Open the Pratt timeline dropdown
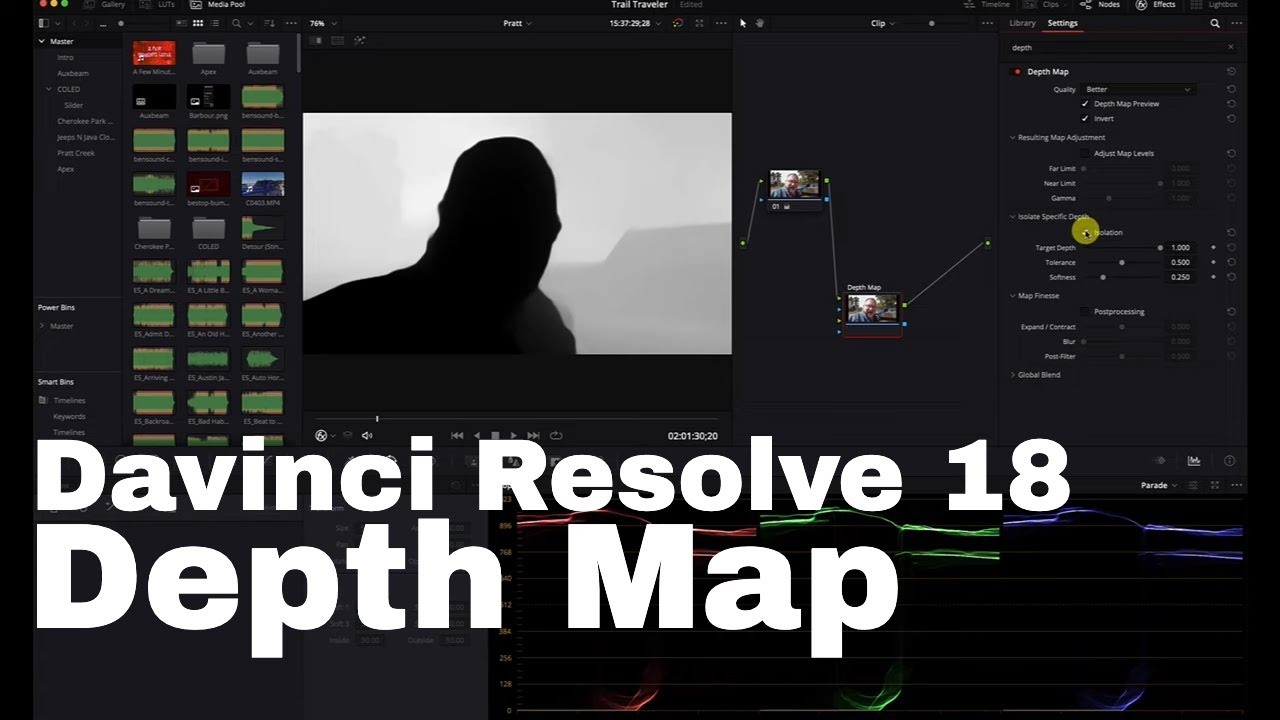The width and height of the screenshot is (1280, 720). (518, 23)
